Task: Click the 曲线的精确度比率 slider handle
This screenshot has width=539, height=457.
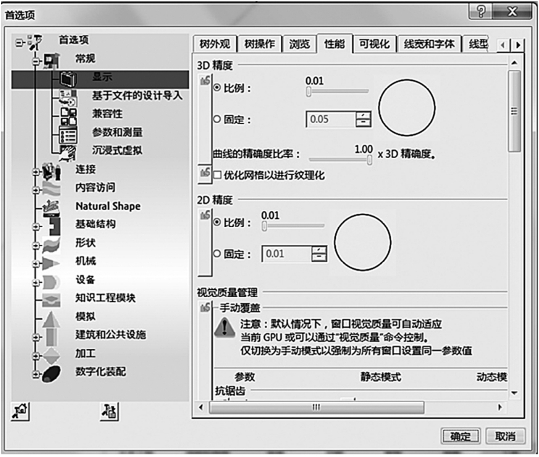Action: click(369, 160)
